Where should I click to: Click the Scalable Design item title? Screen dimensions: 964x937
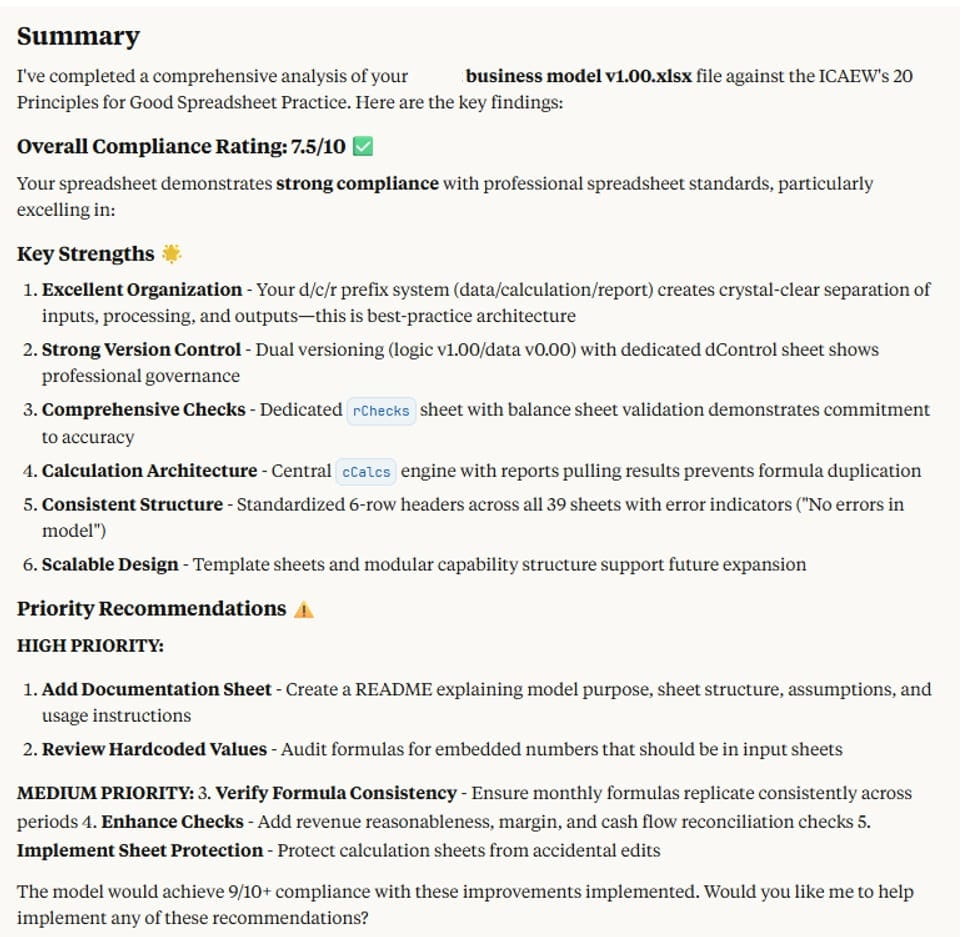click(x=110, y=565)
